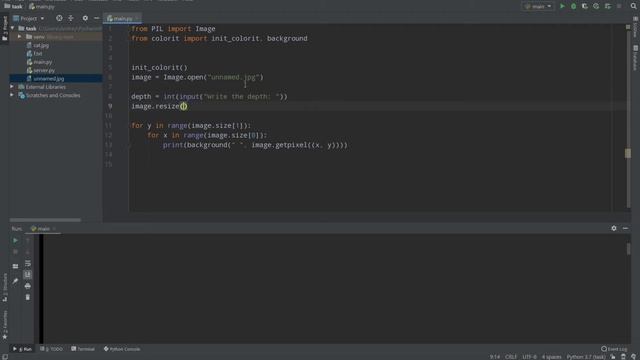Close the main tab in Run panel

coord(54,229)
